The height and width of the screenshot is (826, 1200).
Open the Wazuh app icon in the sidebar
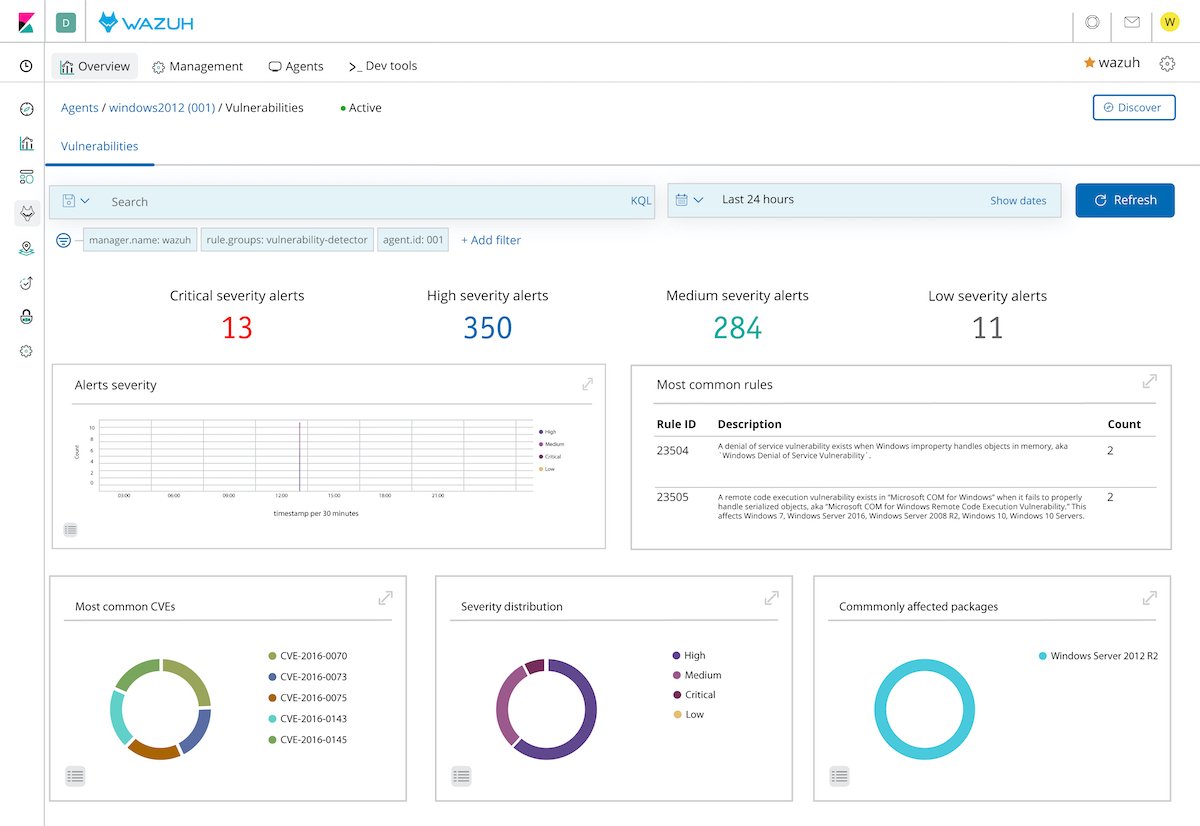click(27, 212)
